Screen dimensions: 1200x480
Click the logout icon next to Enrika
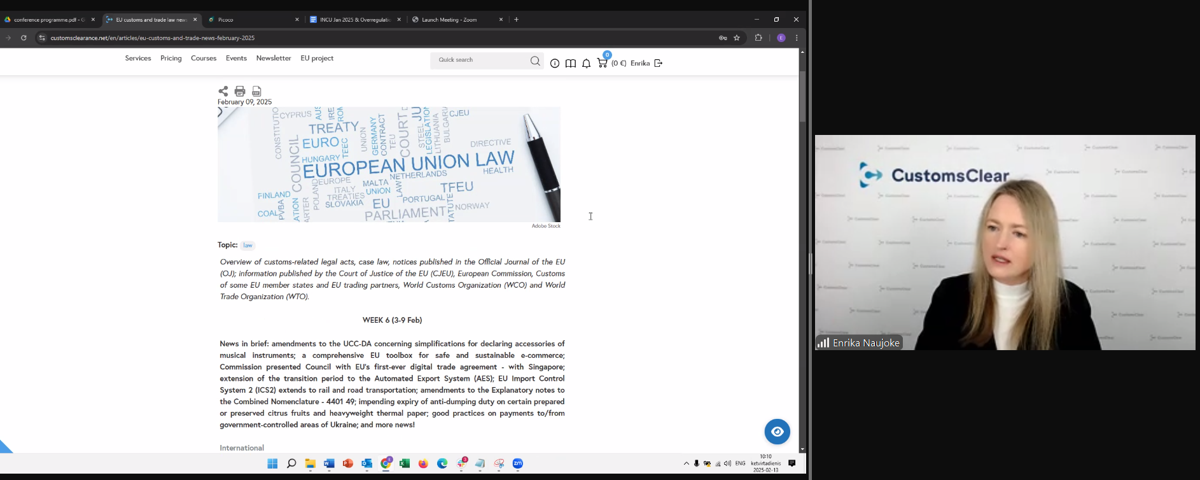658,63
